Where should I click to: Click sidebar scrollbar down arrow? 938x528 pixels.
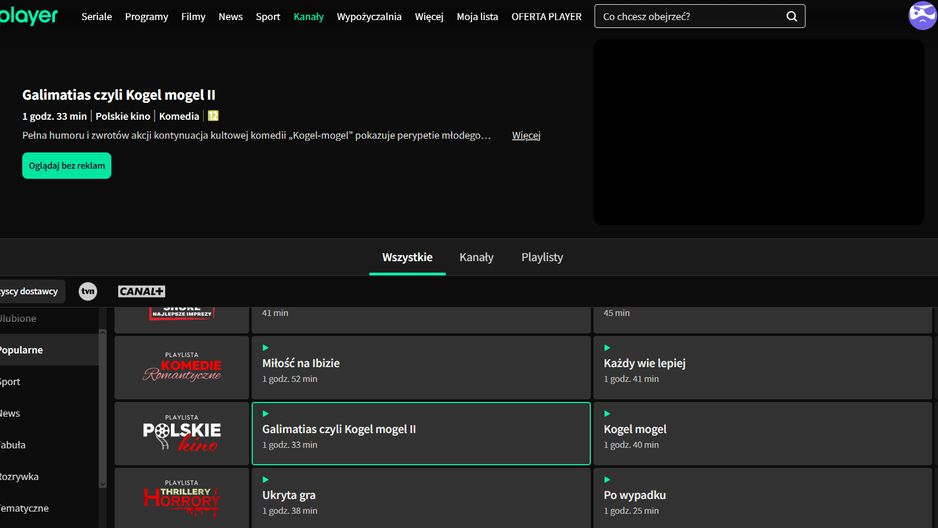click(102, 484)
